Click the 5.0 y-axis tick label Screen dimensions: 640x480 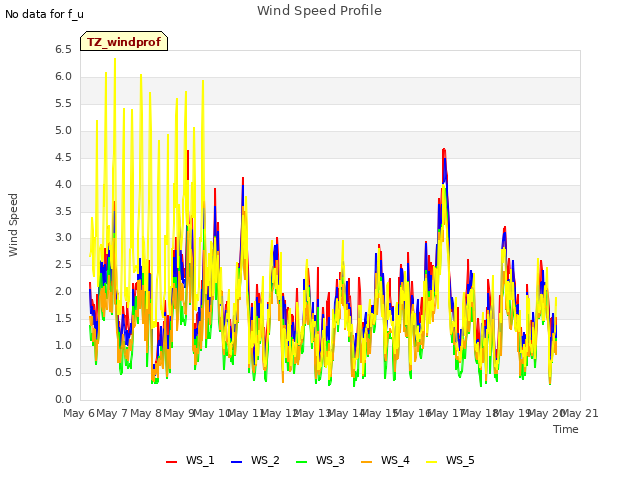63,131
